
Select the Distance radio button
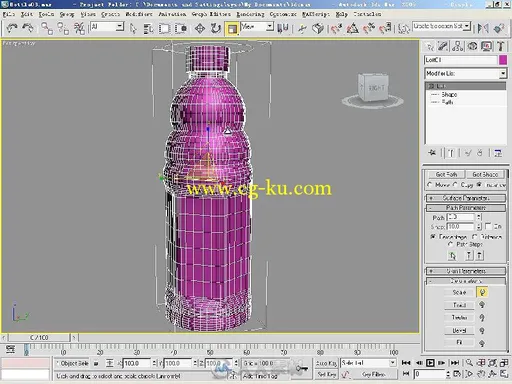475,237
